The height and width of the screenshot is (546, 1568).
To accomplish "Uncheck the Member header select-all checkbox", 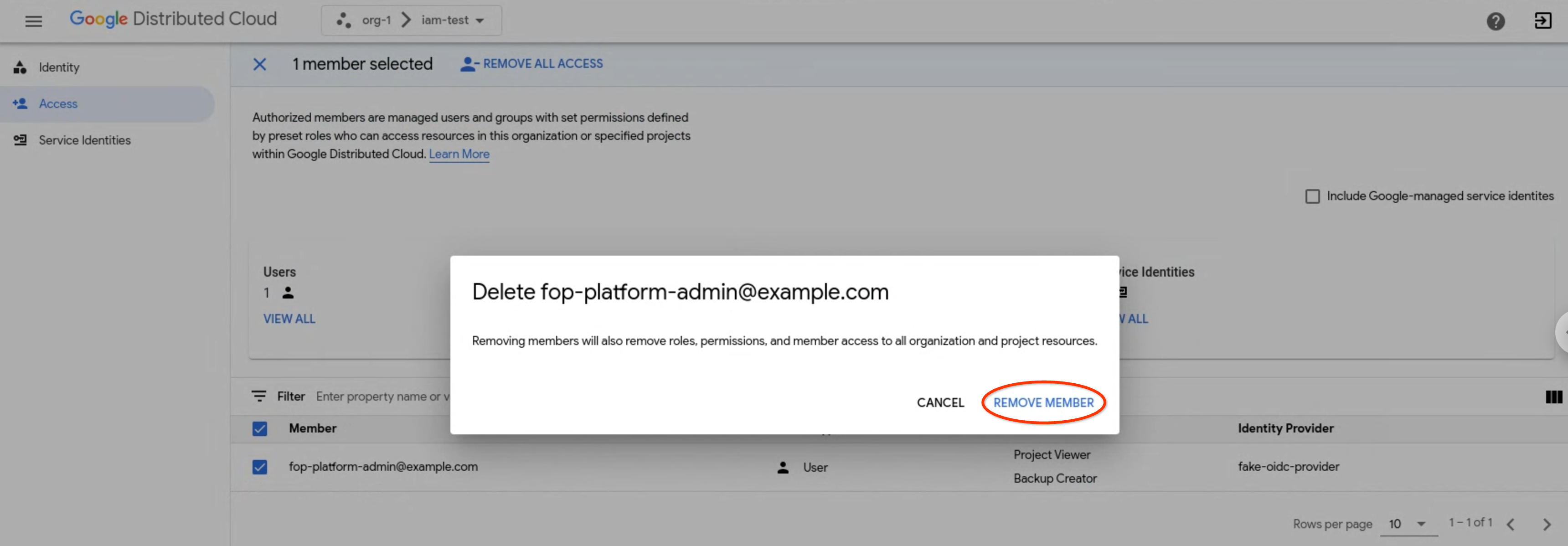I will tap(259, 428).
